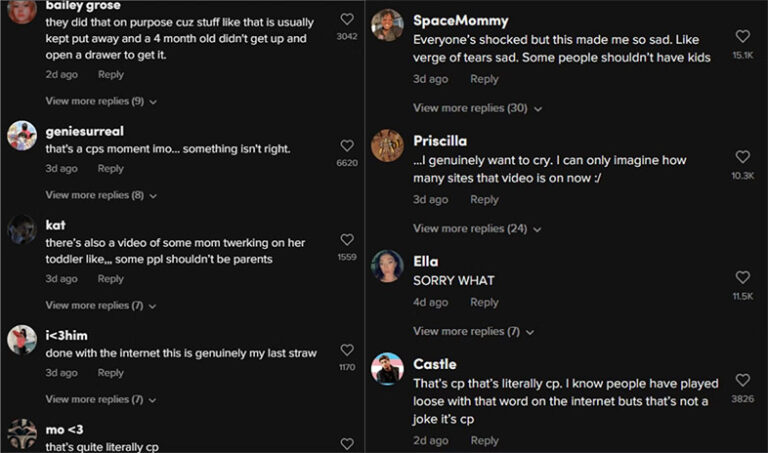
Task: Like Ella's 'SORRY WHAT' comment
Action: pyautogui.click(x=742, y=278)
